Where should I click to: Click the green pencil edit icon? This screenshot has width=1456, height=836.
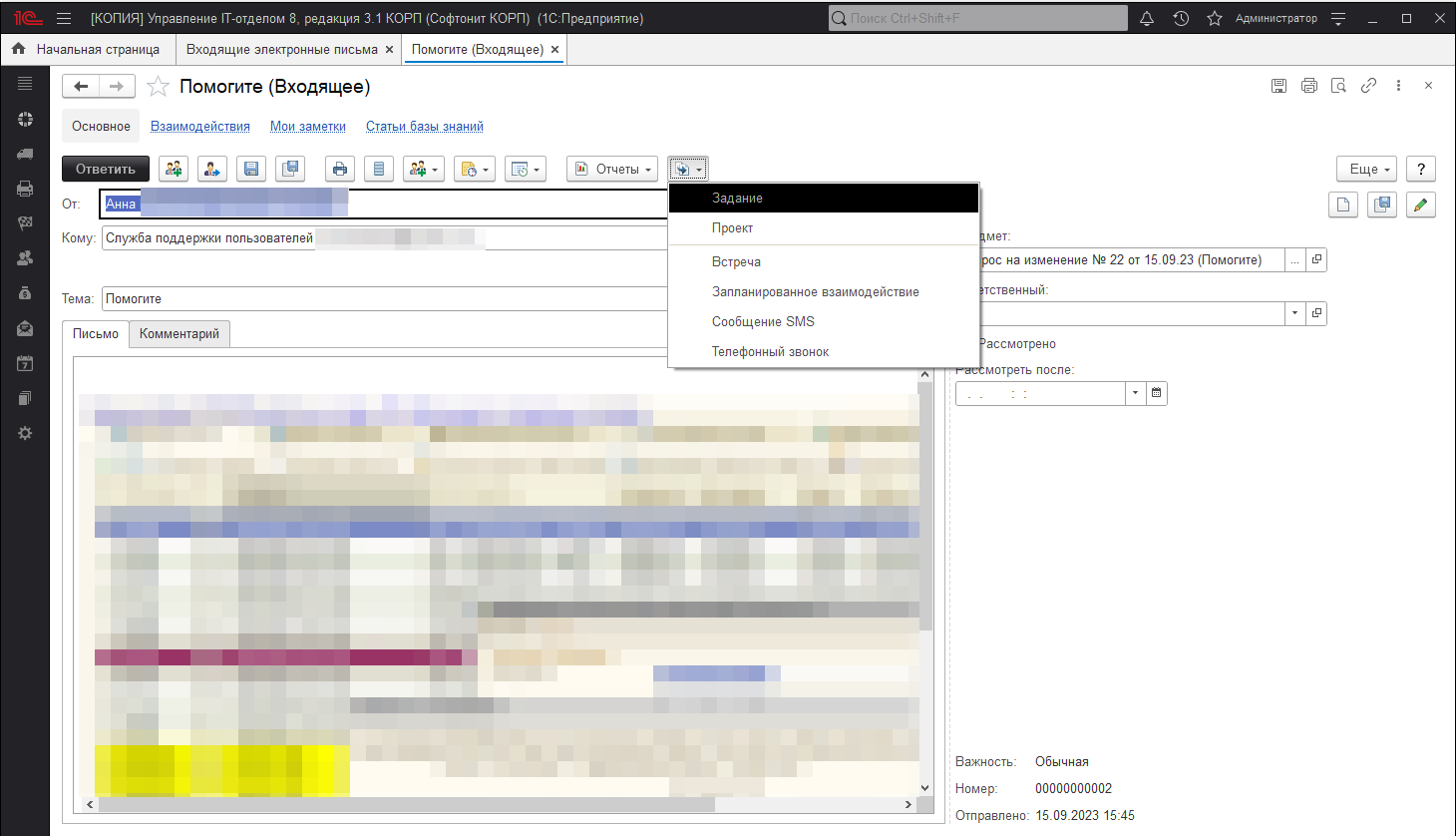1420,205
